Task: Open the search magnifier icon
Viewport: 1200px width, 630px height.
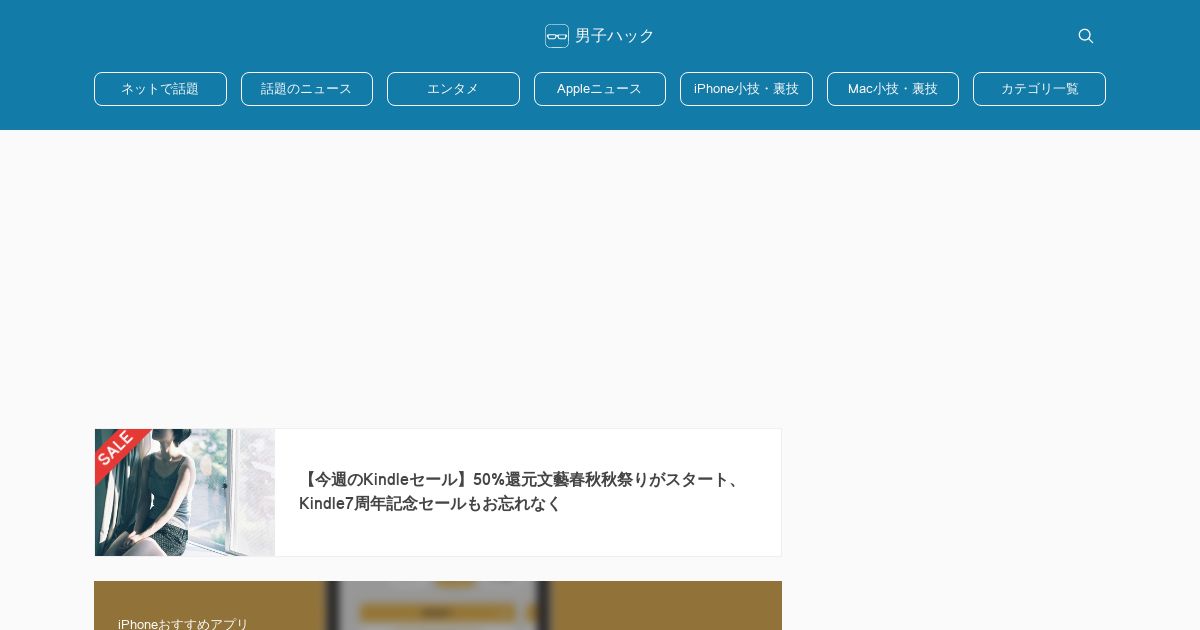Action: (x=1085, y=36)
